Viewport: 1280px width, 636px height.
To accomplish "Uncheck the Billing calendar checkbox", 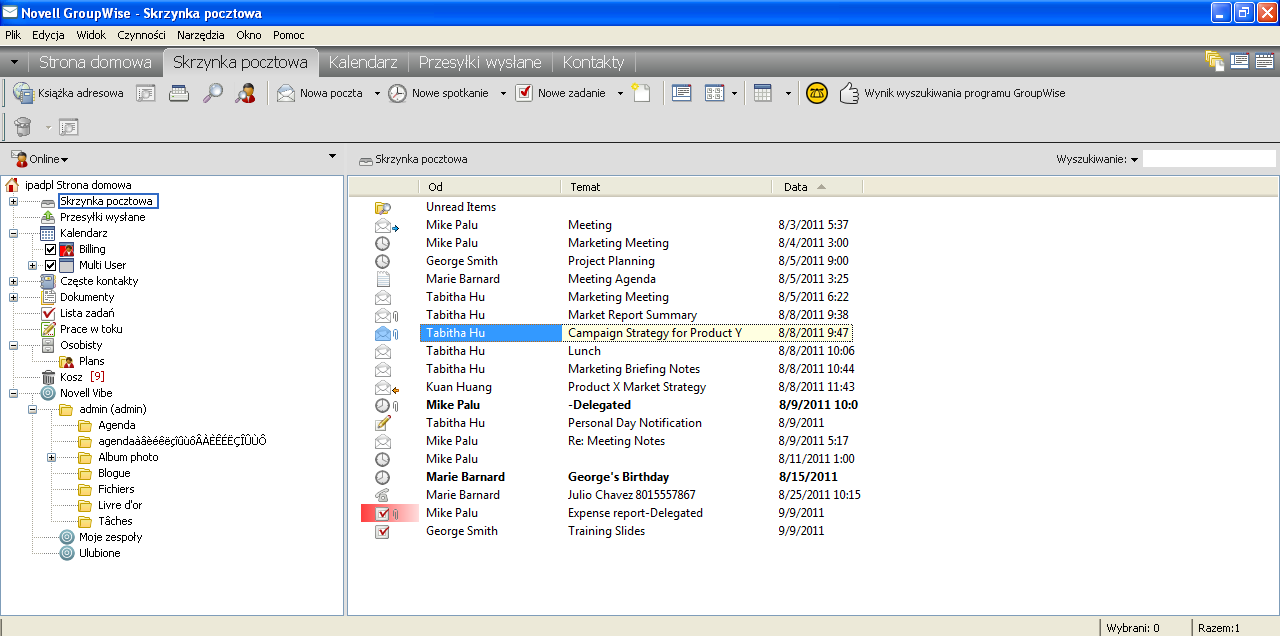I will click(51, 249).
